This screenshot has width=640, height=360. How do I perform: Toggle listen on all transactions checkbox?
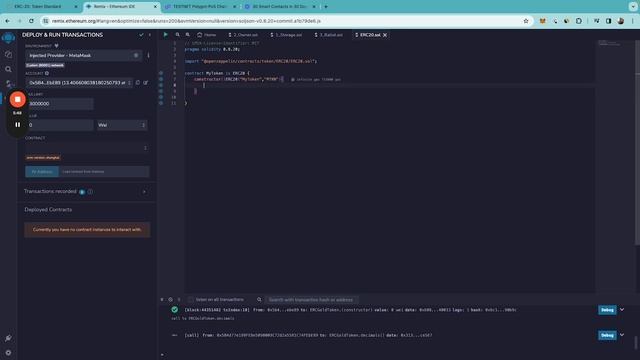coord(191,300)
